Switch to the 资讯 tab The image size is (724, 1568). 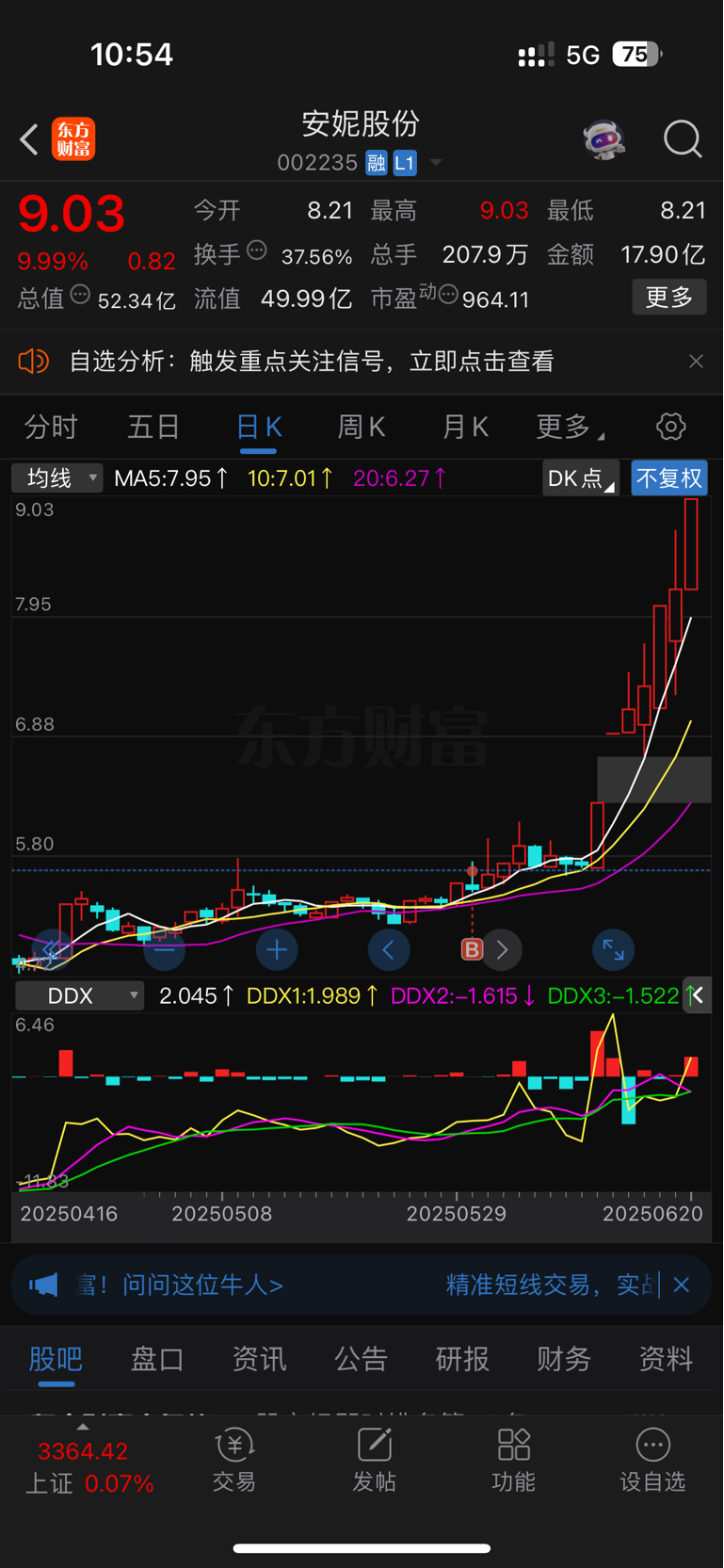(x=259, y=1359)
